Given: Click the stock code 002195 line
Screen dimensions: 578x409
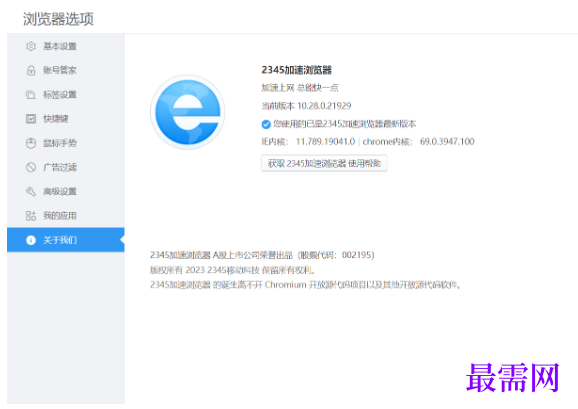Looking at the screenshot, I should pyautogui.click(x=262, y=255).
